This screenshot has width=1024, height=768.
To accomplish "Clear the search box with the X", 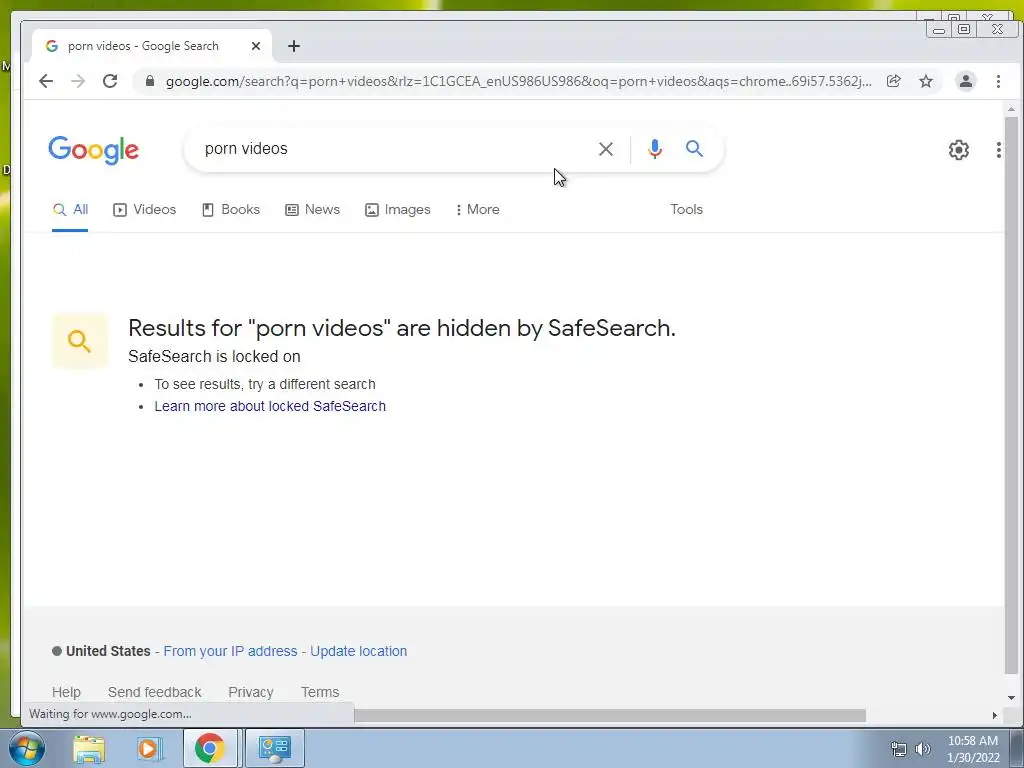I will point(605,149).
